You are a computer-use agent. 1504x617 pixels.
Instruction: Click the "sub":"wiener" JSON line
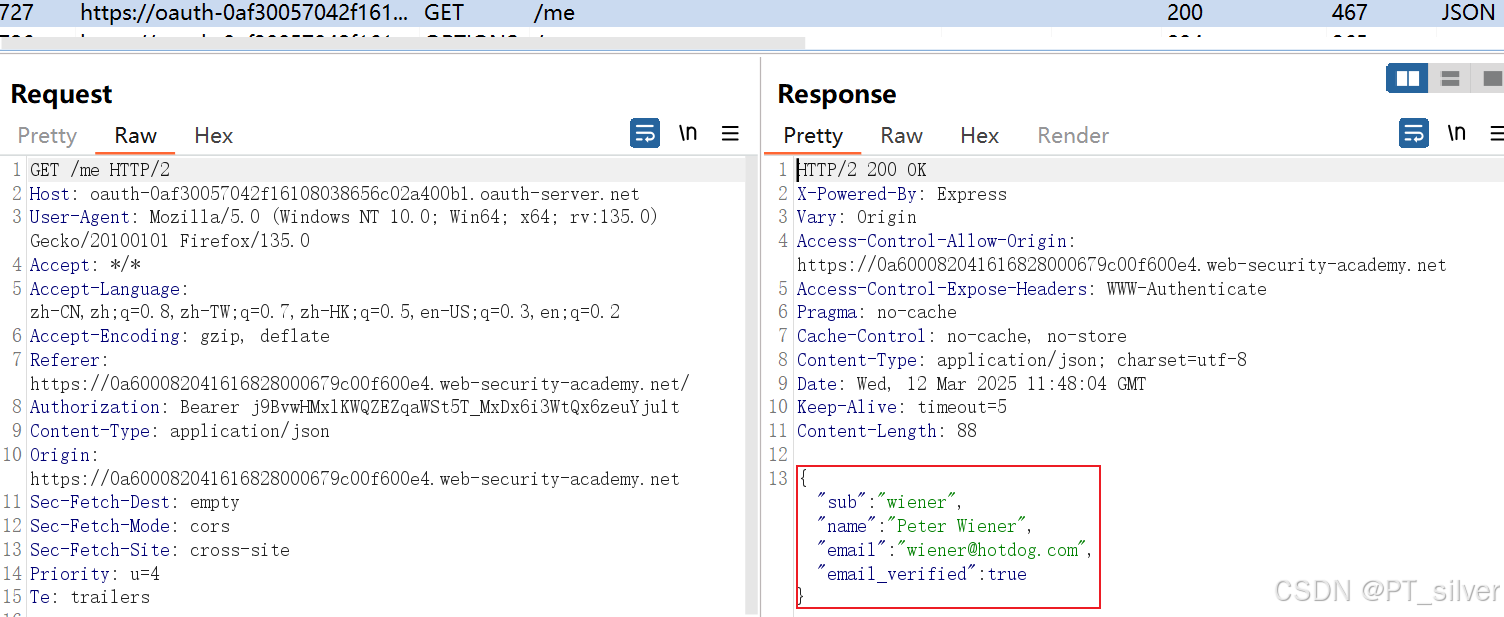pyautogui.click(x=889, y=502)
